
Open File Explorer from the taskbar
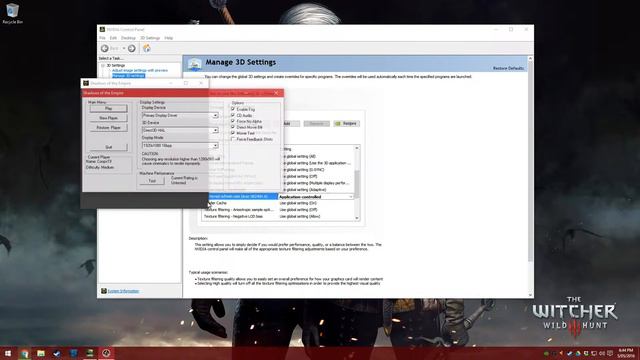tap(40, 353)
